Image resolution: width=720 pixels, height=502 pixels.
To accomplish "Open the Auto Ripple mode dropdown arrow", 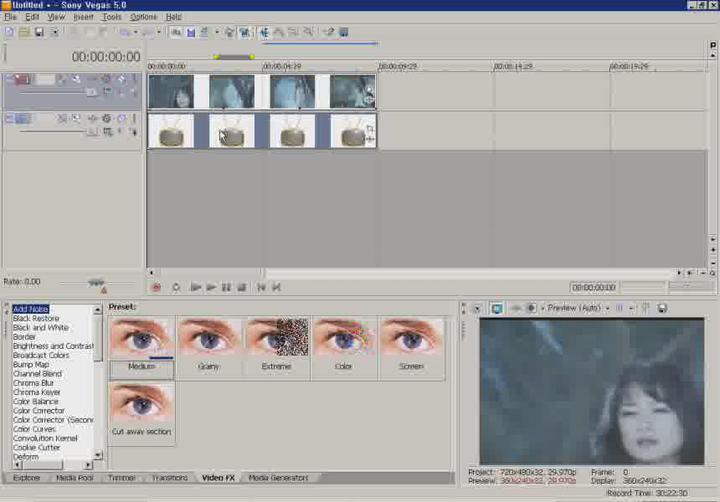I will [217, 32].
